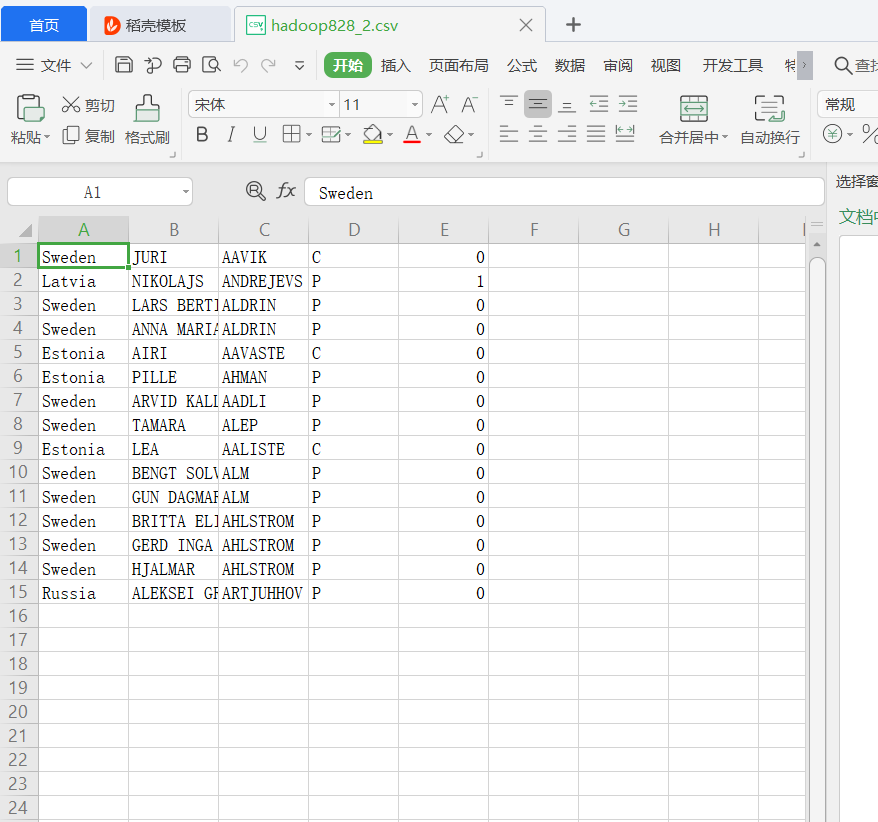Open Print Preview icon
Screen dimensions: 878x822
coord(211,65)
